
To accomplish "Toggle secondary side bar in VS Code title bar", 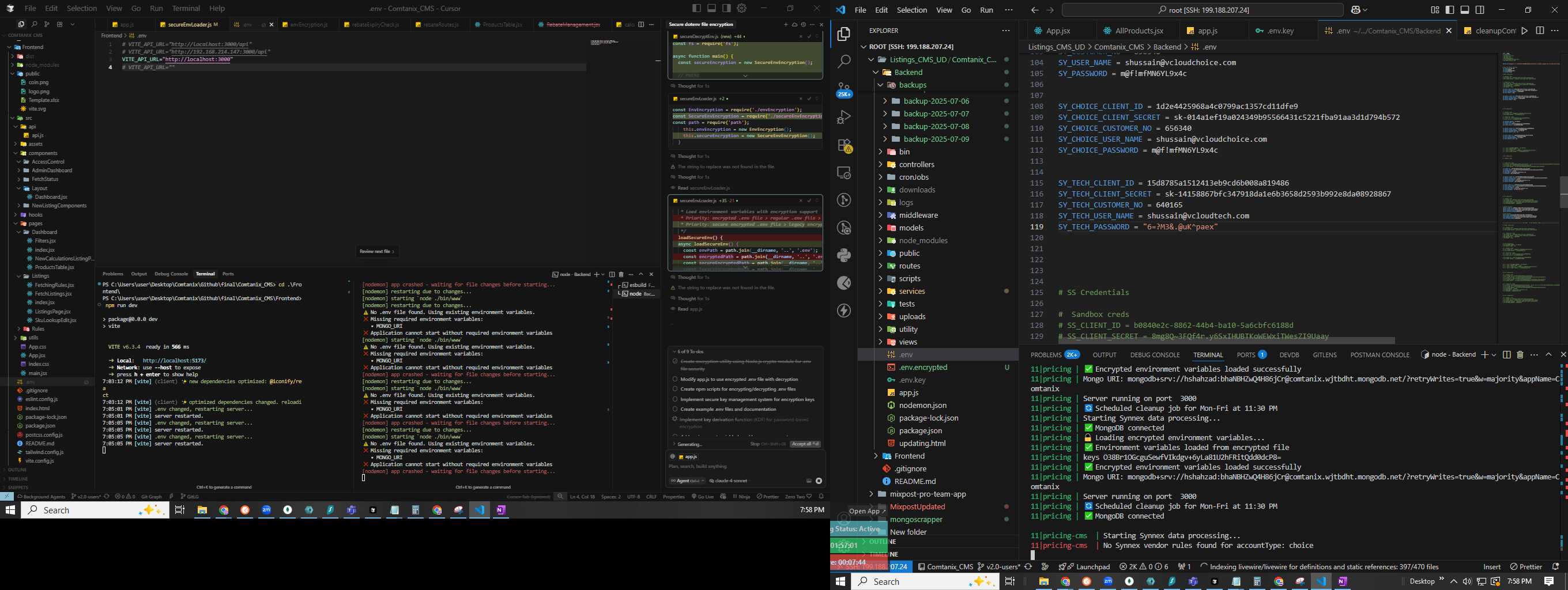I will click(1480, 10).
